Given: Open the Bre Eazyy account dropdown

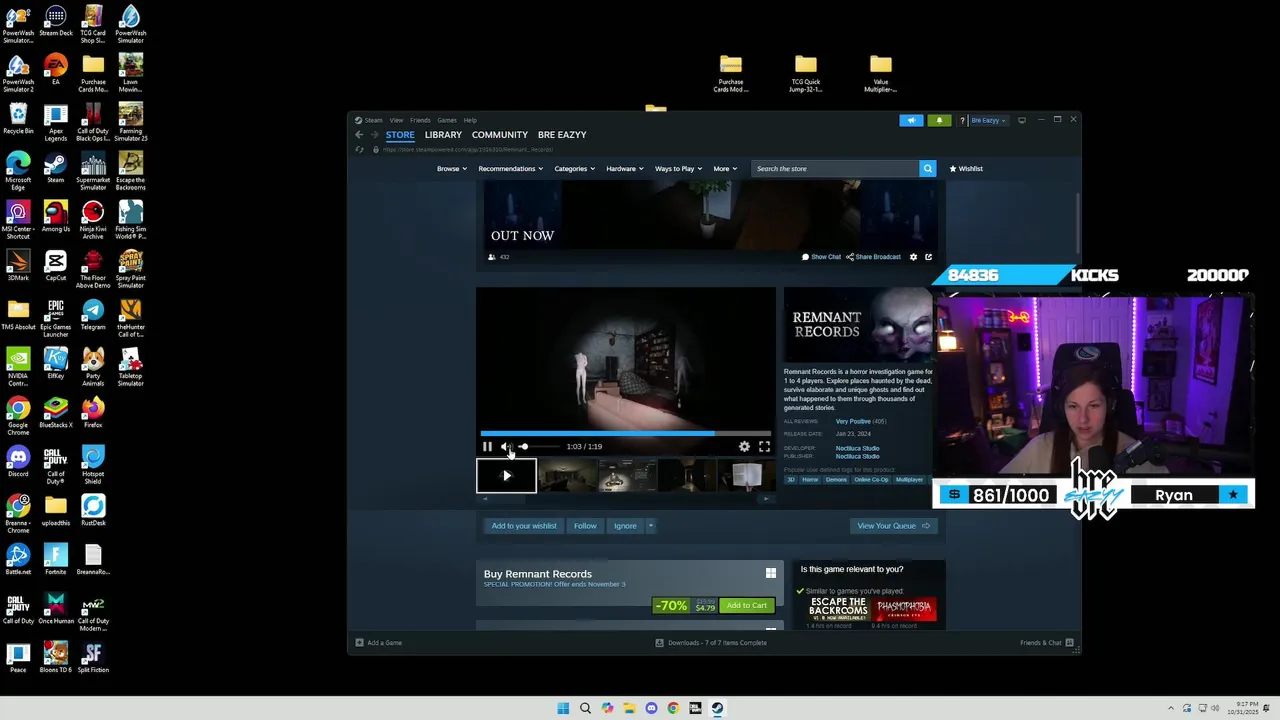Looking at the screenshot, I should pos(988,120).
